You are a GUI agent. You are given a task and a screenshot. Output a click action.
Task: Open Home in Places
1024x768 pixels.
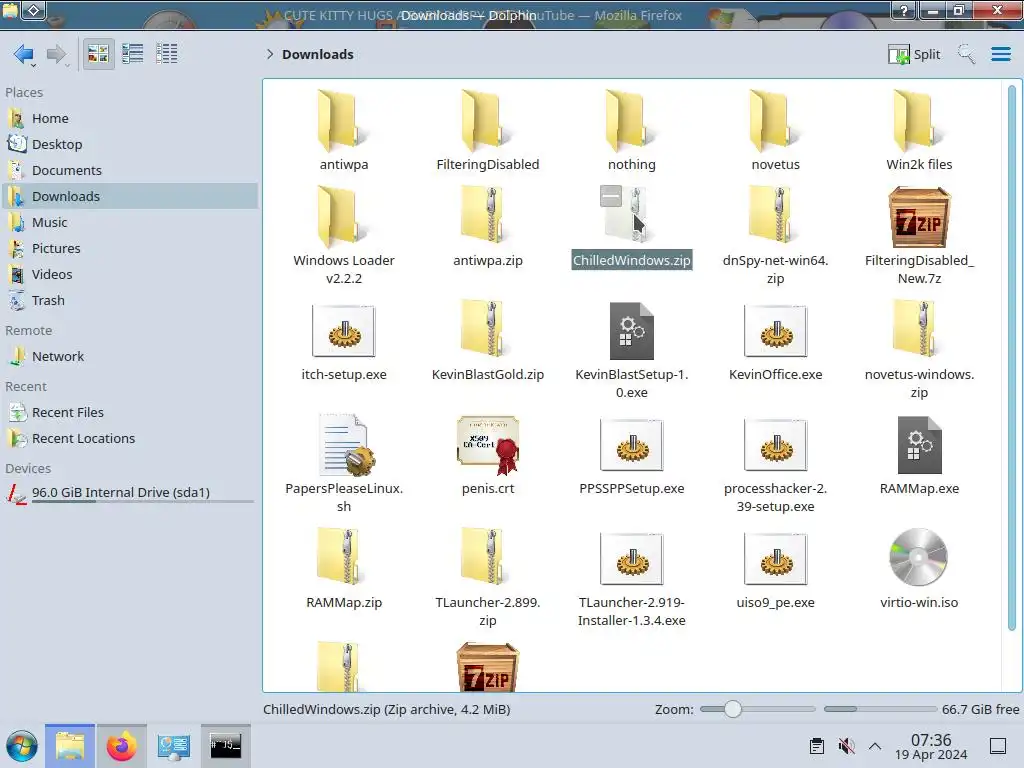coord(129,118)
